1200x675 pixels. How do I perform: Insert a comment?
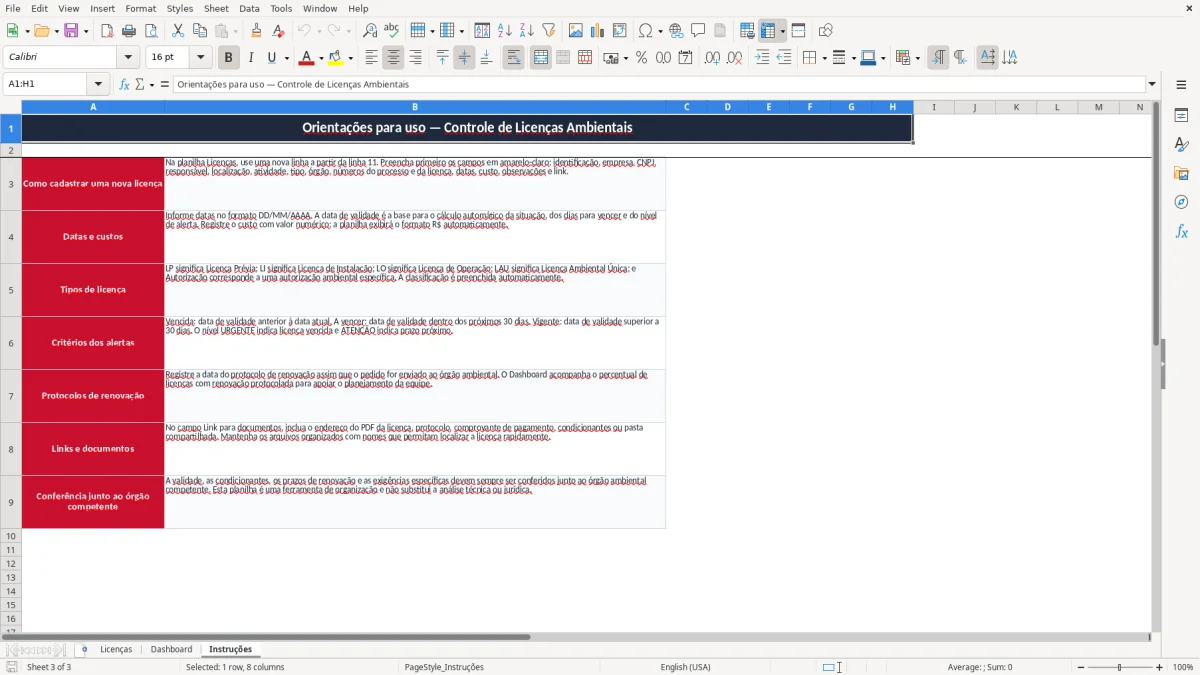698,31
